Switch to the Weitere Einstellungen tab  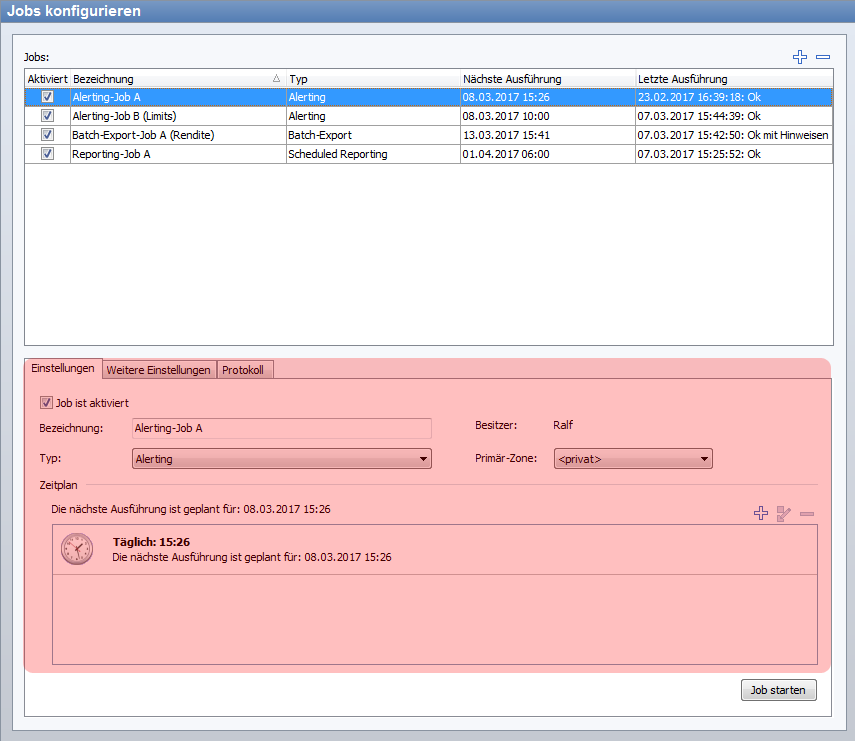tap(159, 370)
